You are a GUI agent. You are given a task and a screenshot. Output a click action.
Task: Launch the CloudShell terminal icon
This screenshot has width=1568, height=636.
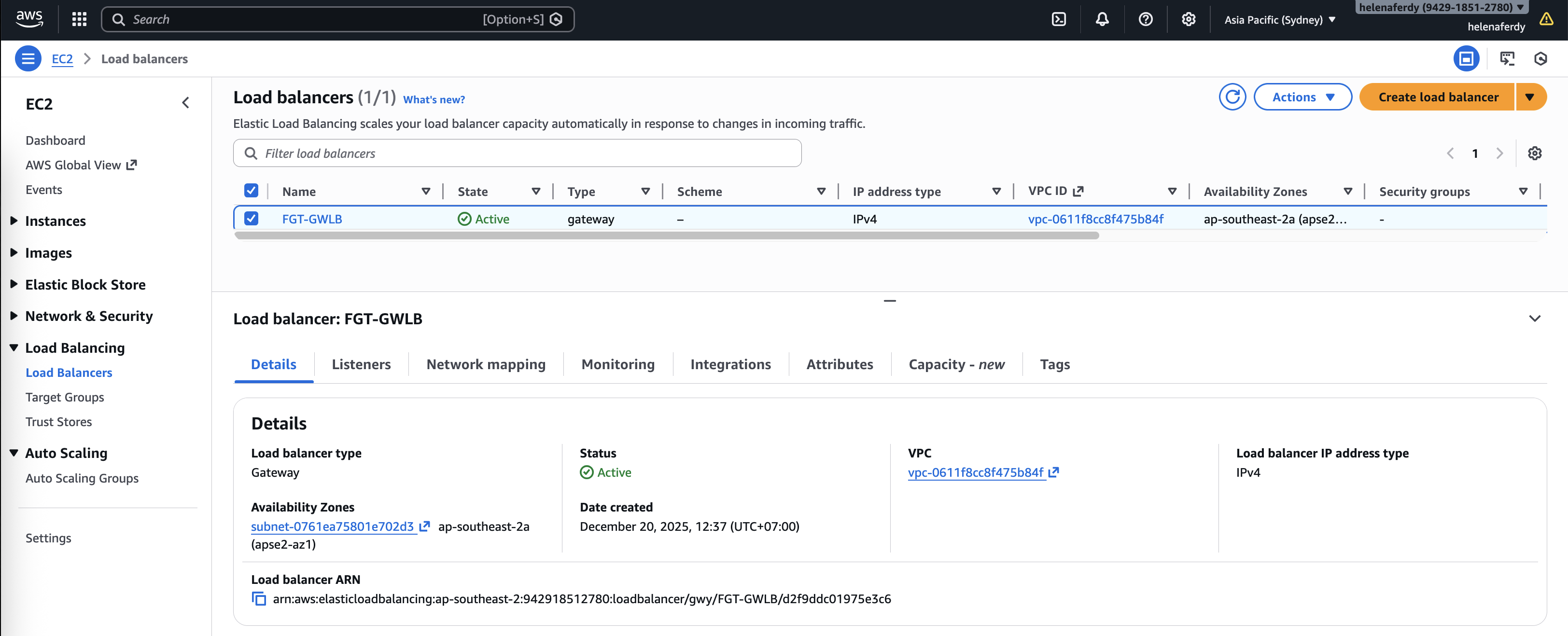coord(1059,19)
